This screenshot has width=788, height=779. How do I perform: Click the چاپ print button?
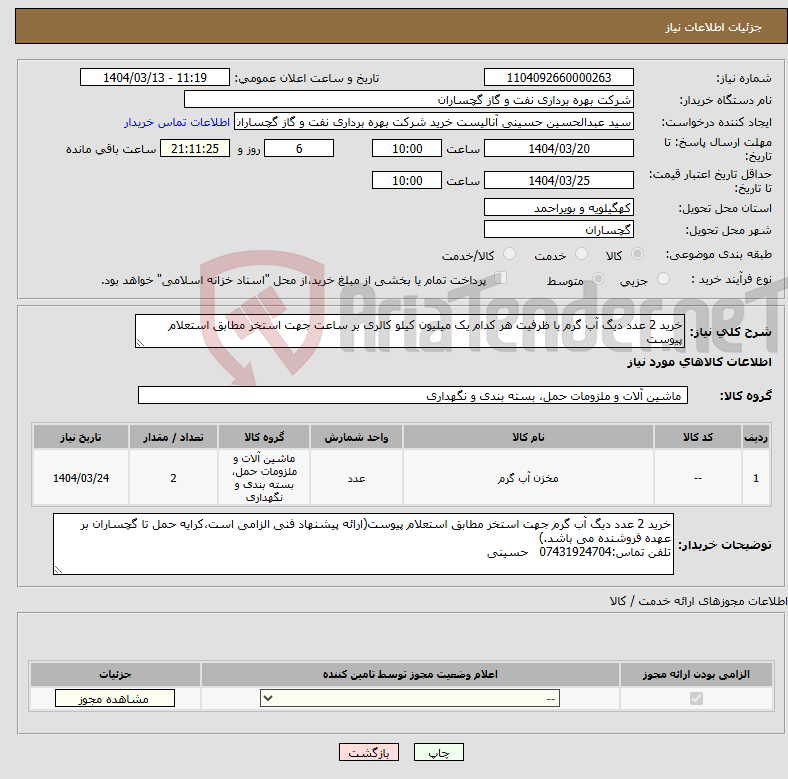tap(438, 752)
